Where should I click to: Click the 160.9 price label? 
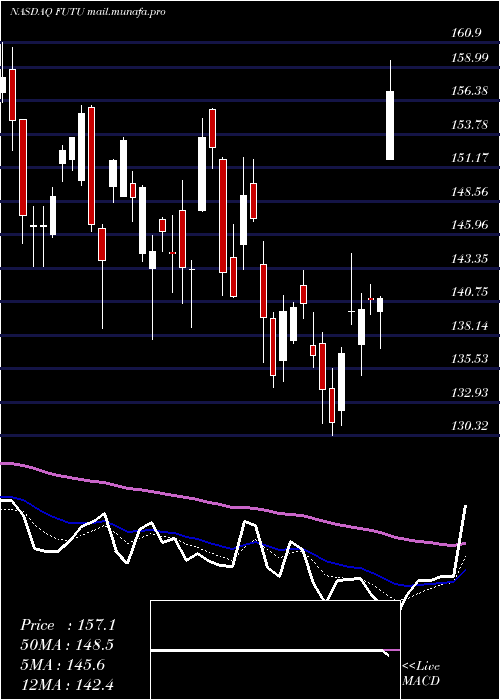click(466, 33)
